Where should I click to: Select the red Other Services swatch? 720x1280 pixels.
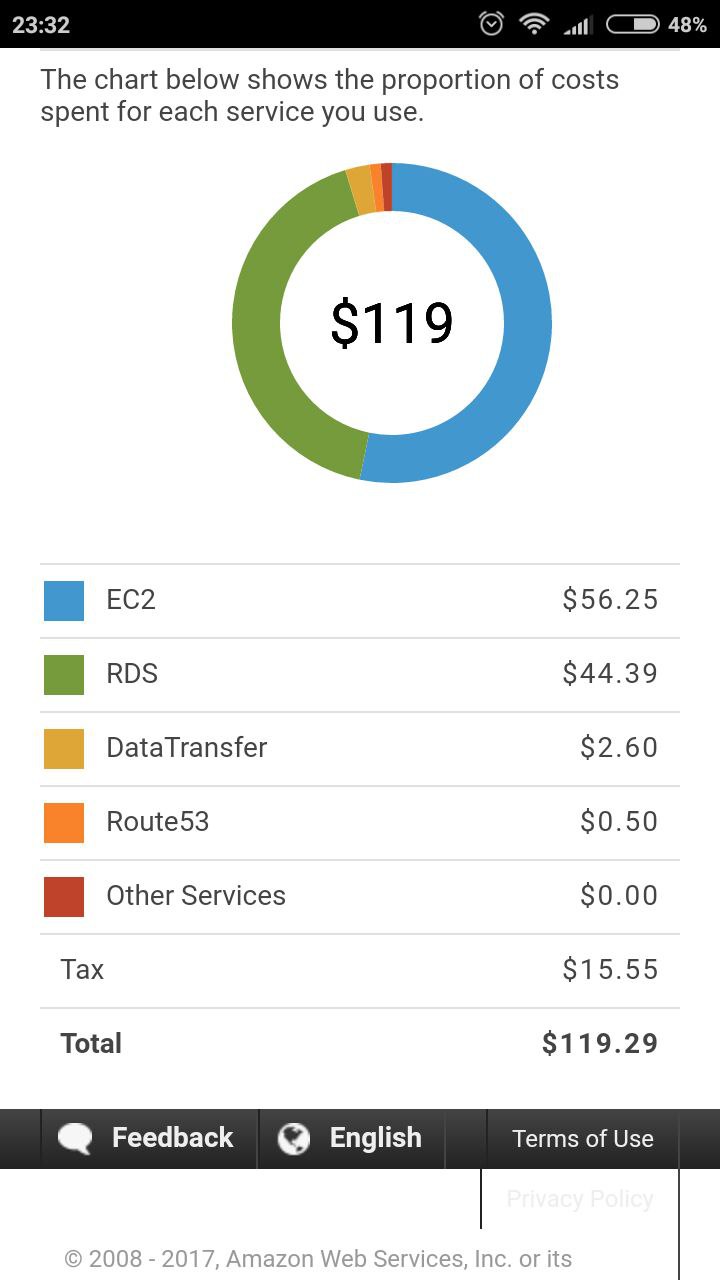[x=64, y=897]
